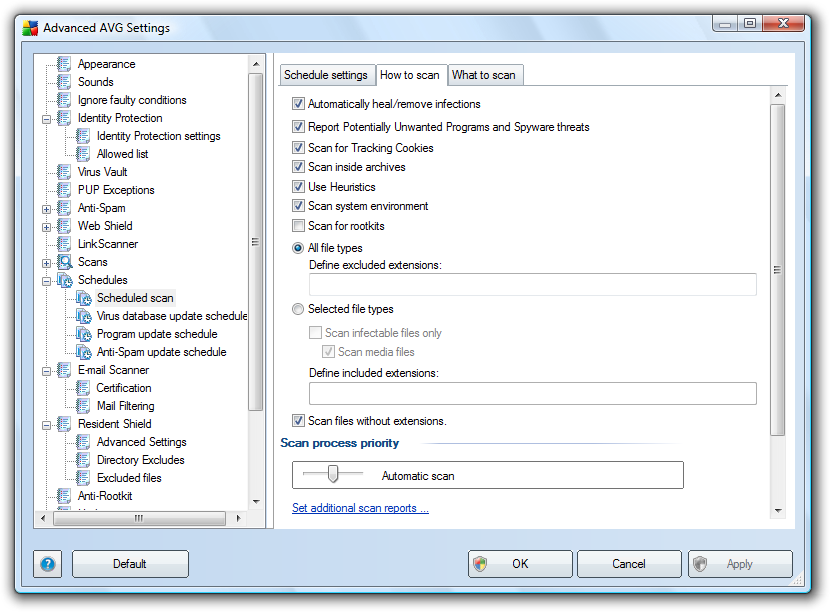Open Set additional scan reports link
The image size is (830, 612).
pyautogui.click(x=360, y=508)
